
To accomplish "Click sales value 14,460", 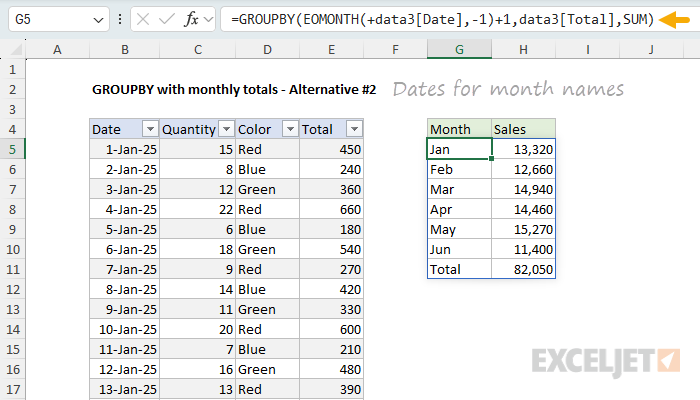I will pos(524,209).
